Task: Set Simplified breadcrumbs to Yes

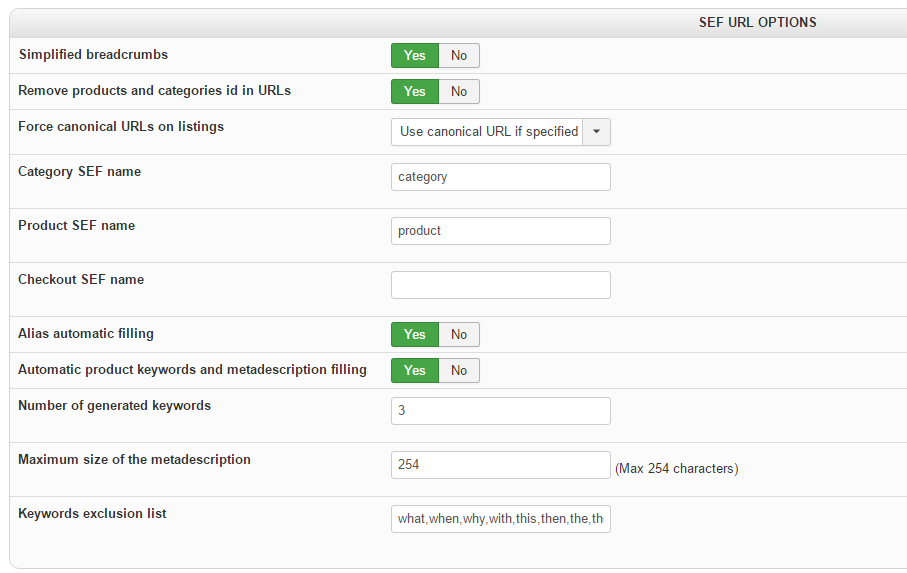Action: (414, 55)
